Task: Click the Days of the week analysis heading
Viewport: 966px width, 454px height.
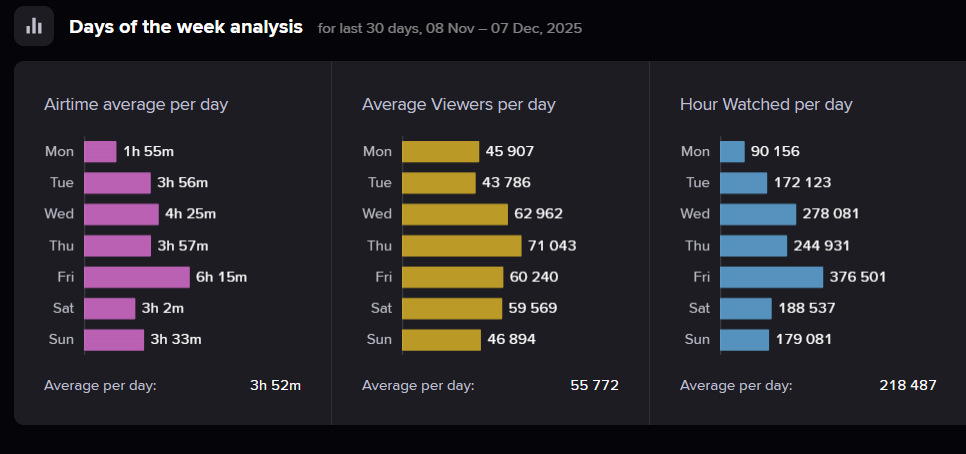Action: point(185,27)
